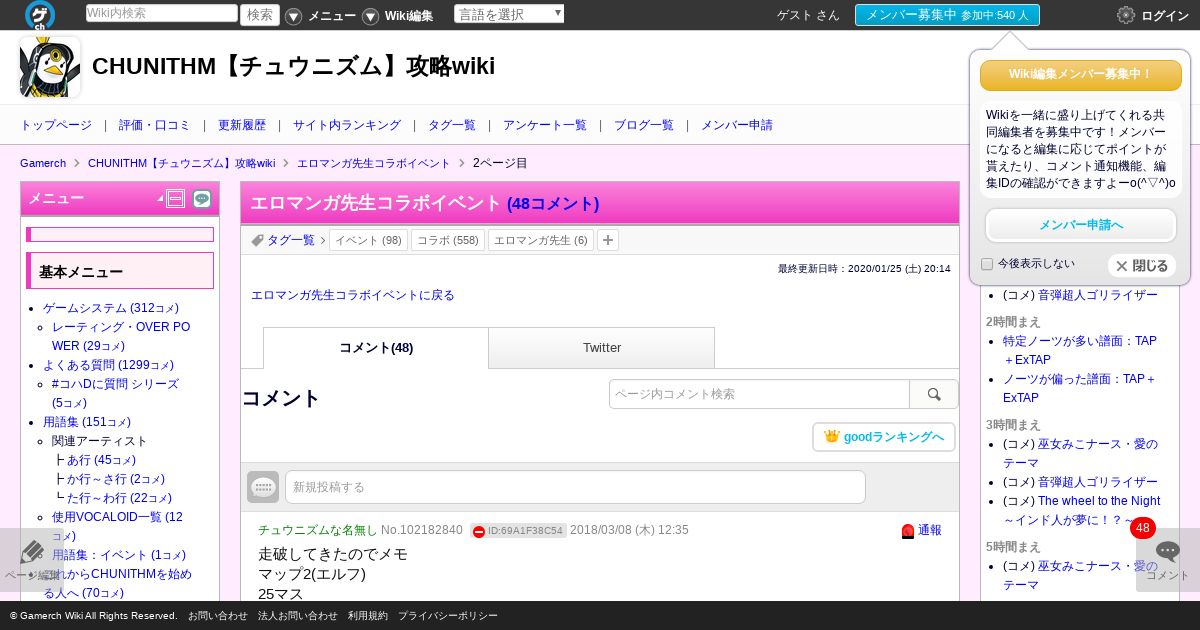Viewport: 1200px width, 630px height.
Task: Open the サイト内ランキング nav item
Action: pyautogui.click(x=347, y=125)
